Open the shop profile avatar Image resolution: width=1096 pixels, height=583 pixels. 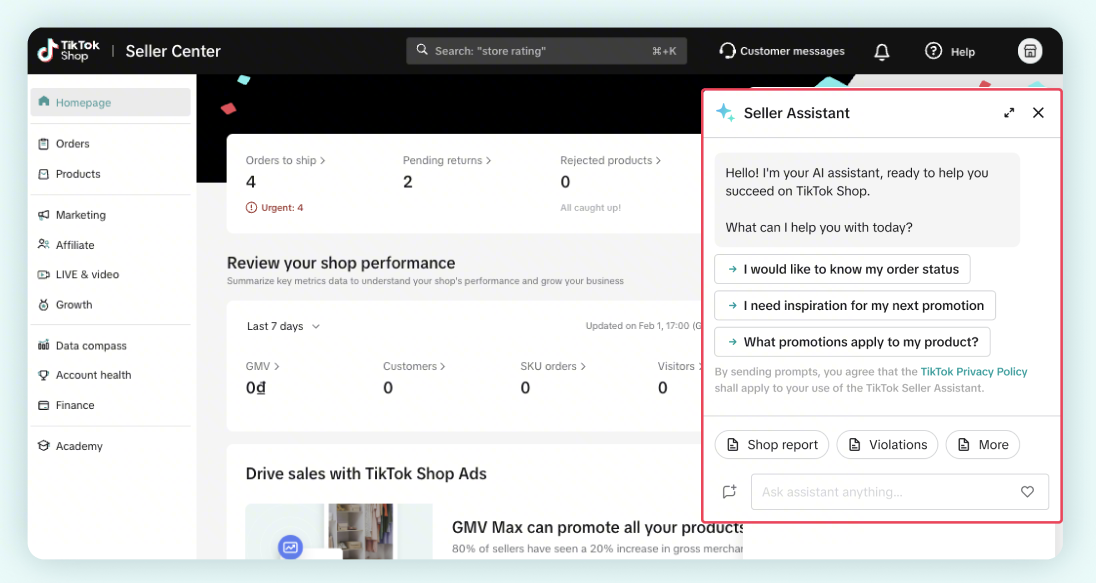click(x=1030, y=51)
